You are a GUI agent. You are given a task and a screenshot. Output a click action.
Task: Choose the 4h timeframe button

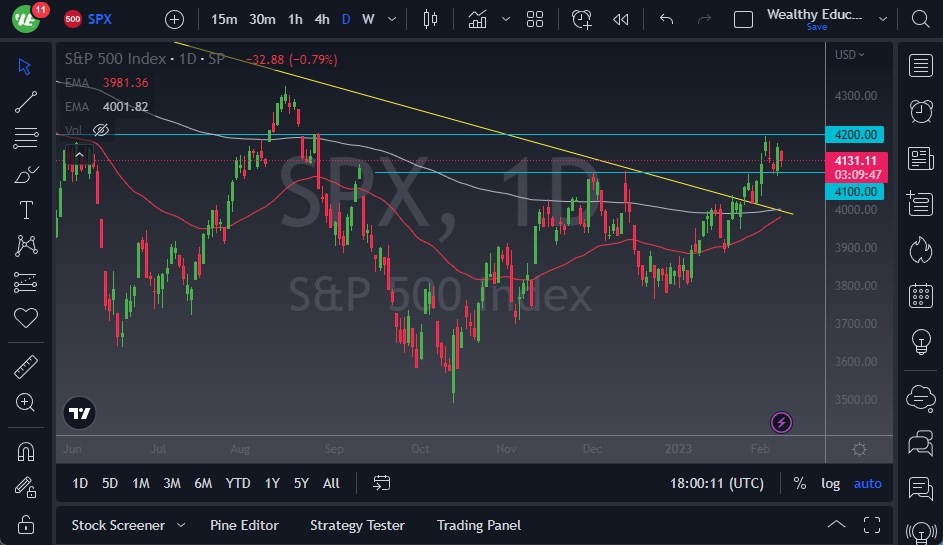click(x=321, y=19)
